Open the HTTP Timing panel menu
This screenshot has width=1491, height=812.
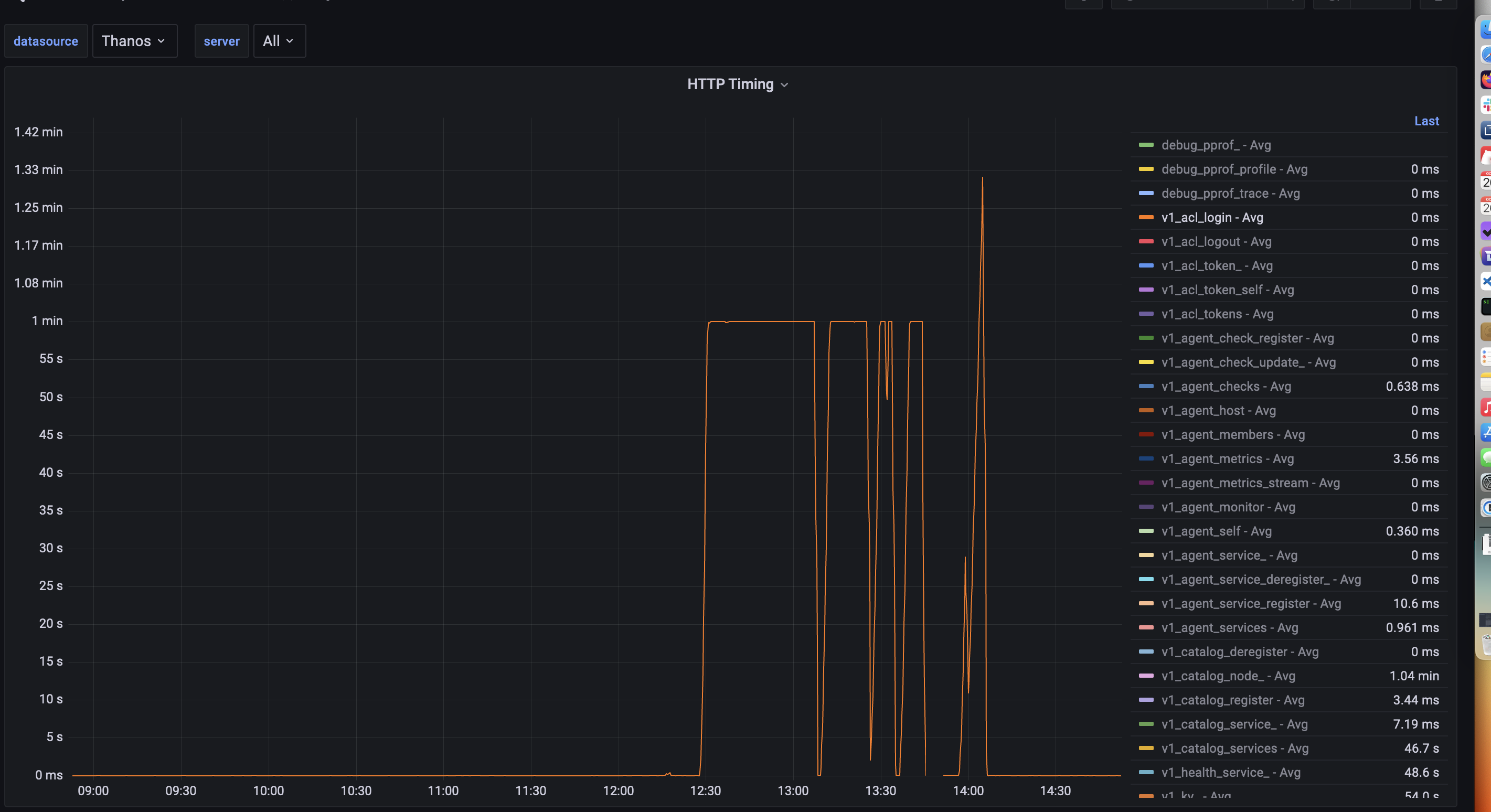coord(785,84)
